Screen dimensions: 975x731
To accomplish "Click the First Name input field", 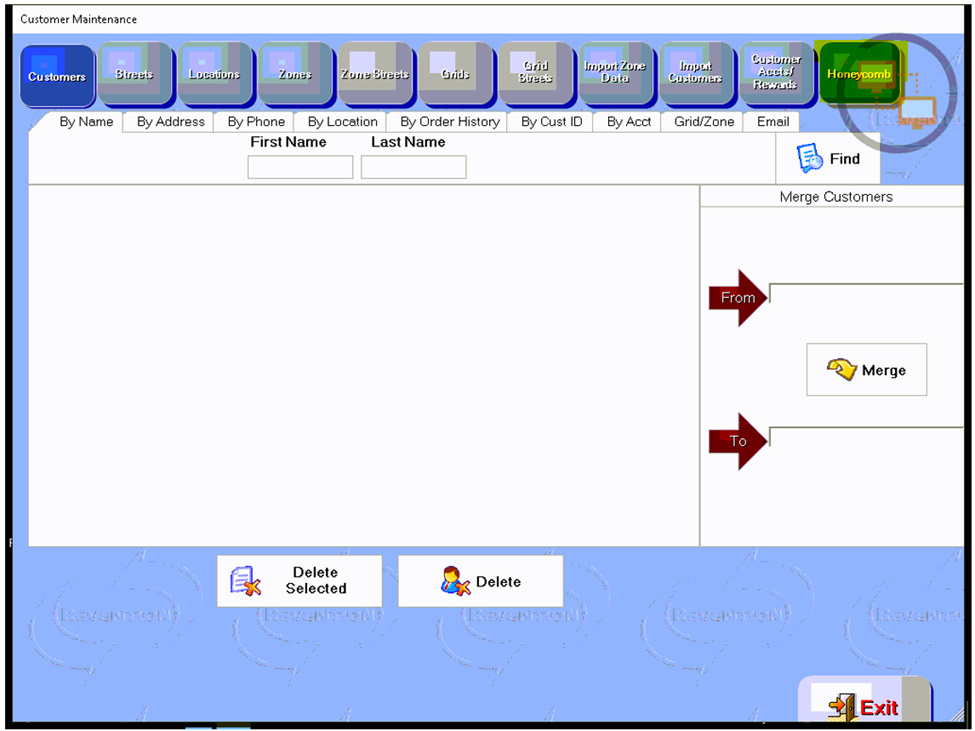I will (300, 167).
